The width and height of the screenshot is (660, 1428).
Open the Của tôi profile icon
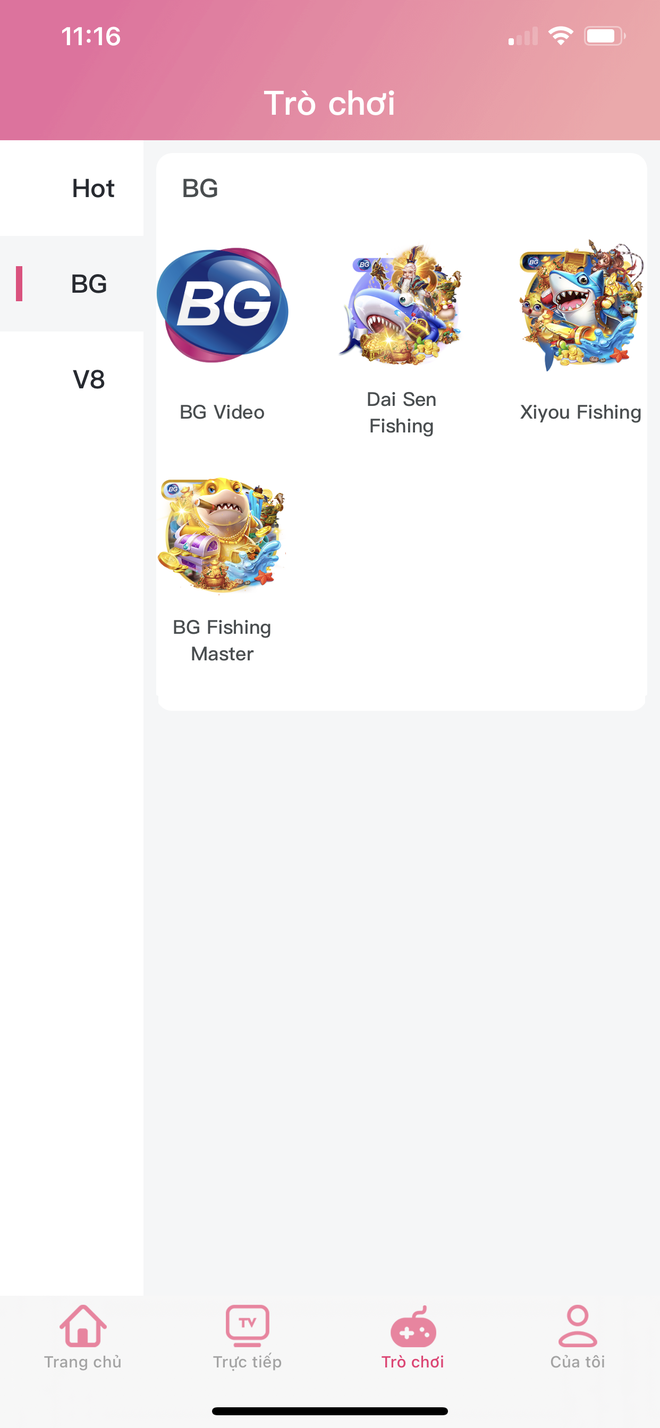(x=577, y=1326)
